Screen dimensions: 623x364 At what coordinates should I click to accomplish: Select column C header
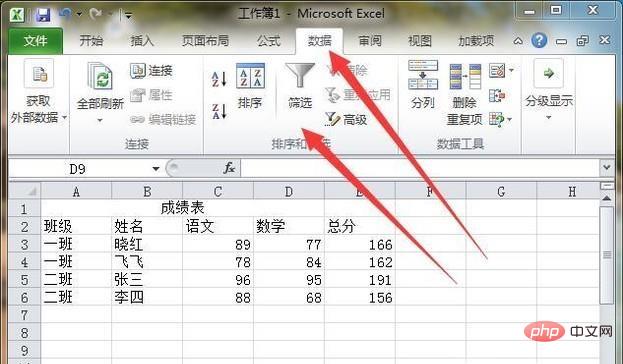(x=218, y=192)
